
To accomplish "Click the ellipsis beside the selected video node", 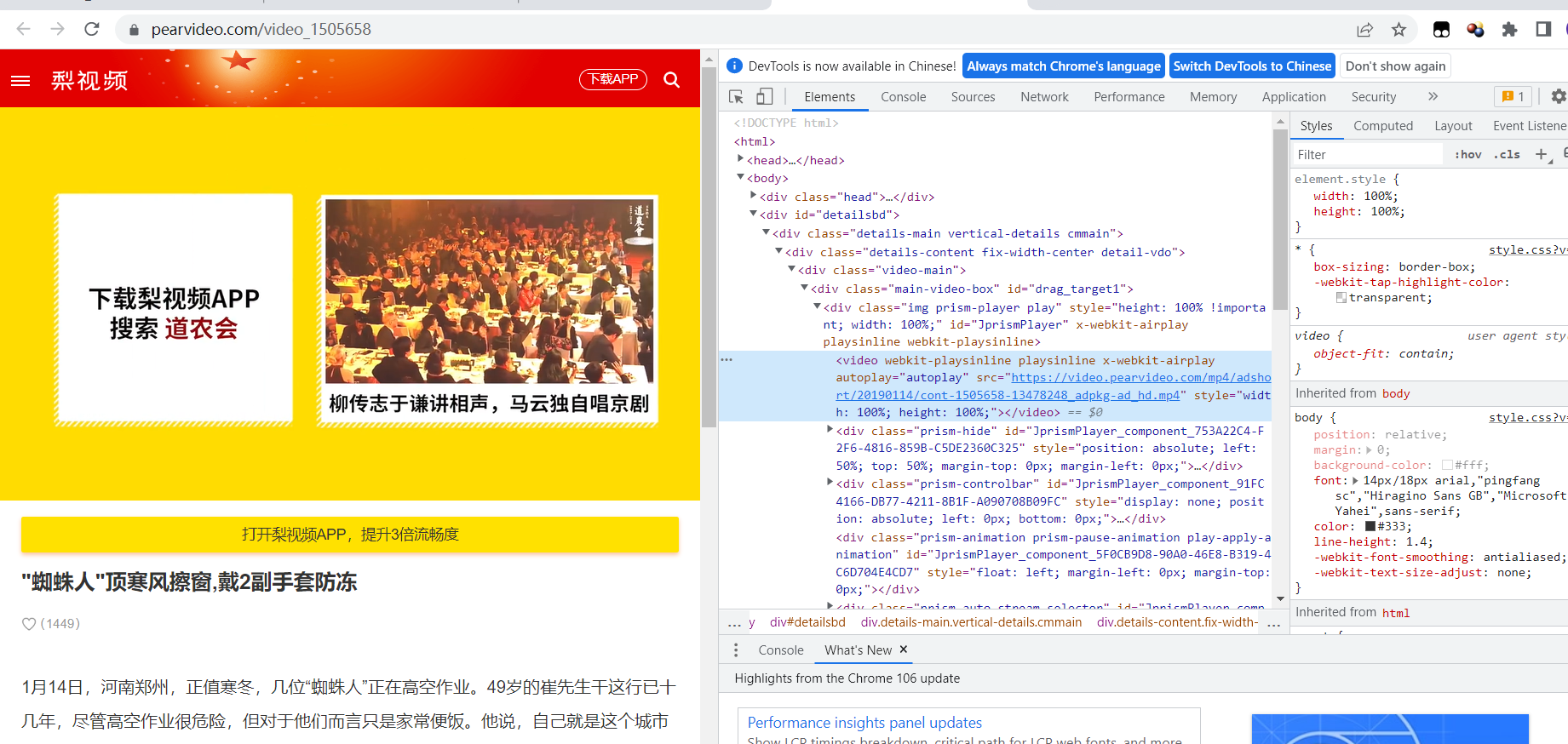I will point(727,360).
